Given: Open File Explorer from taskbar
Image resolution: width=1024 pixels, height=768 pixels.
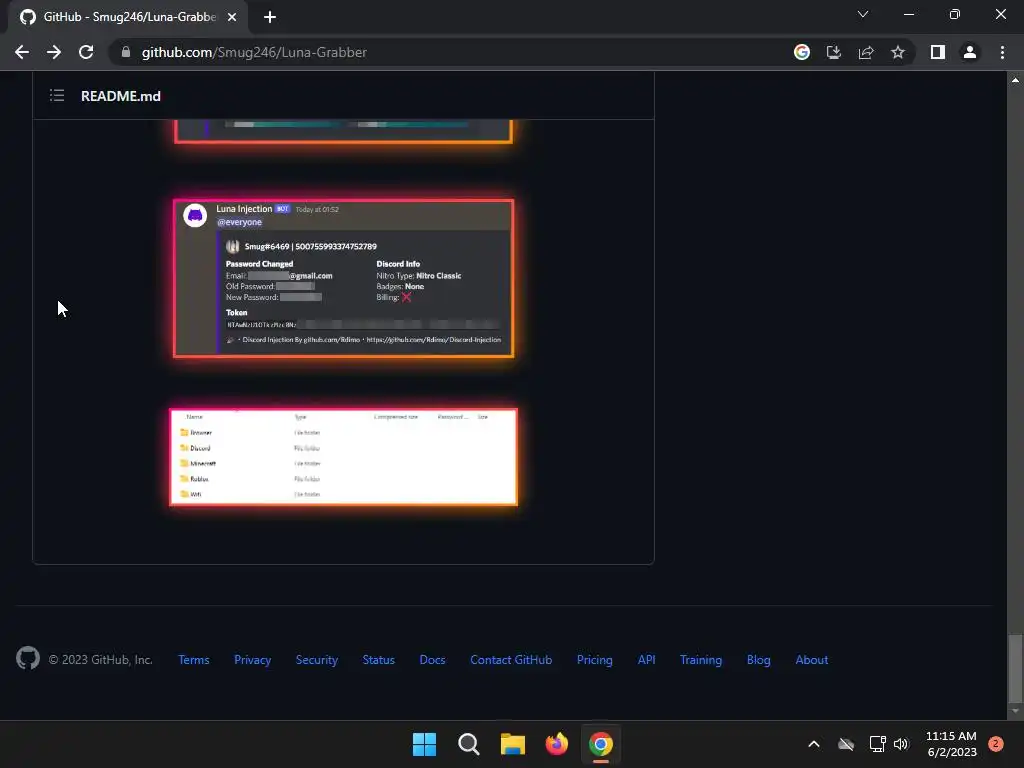Looking at the screenshot, I should 513,744.
